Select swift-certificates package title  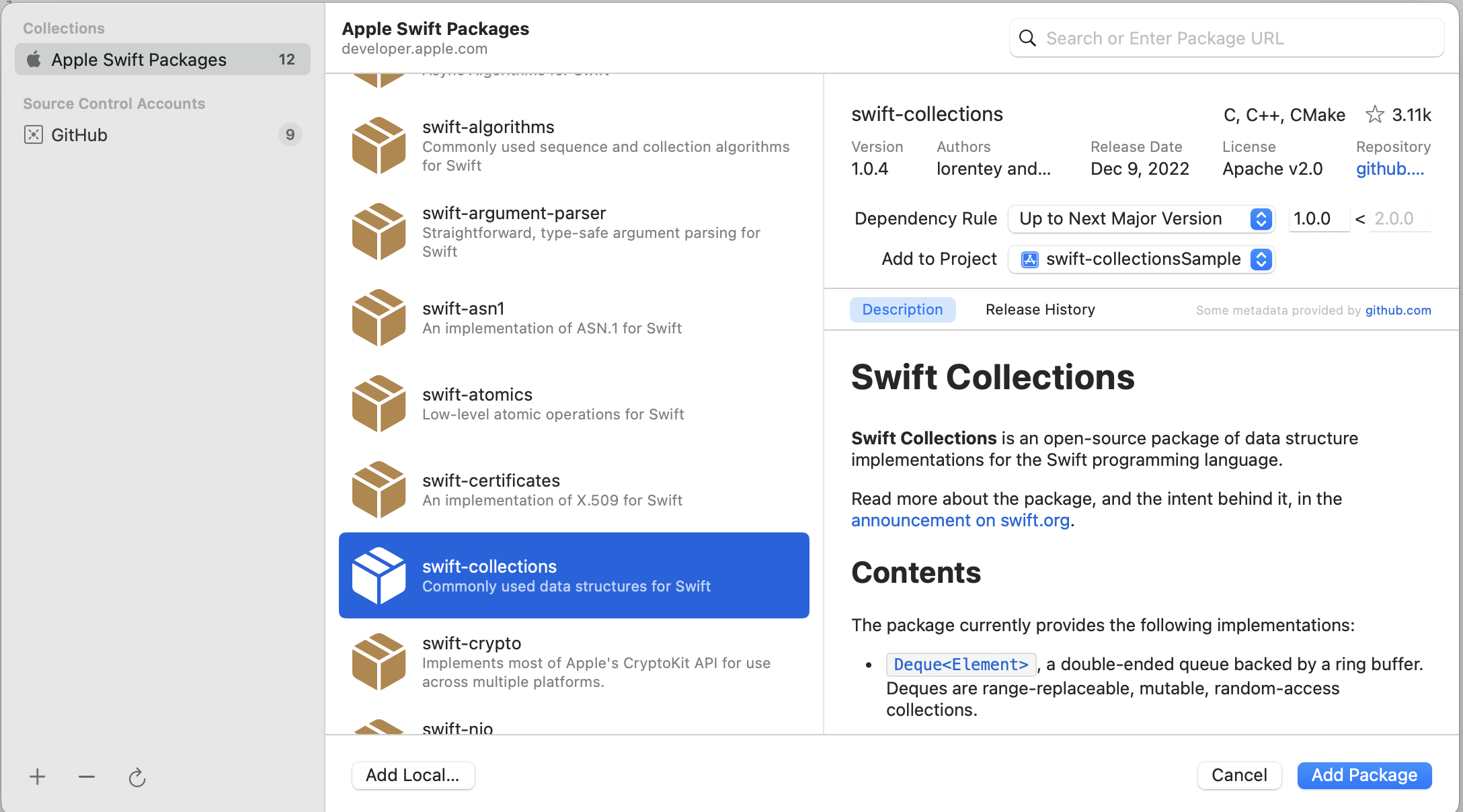(491, 481)
